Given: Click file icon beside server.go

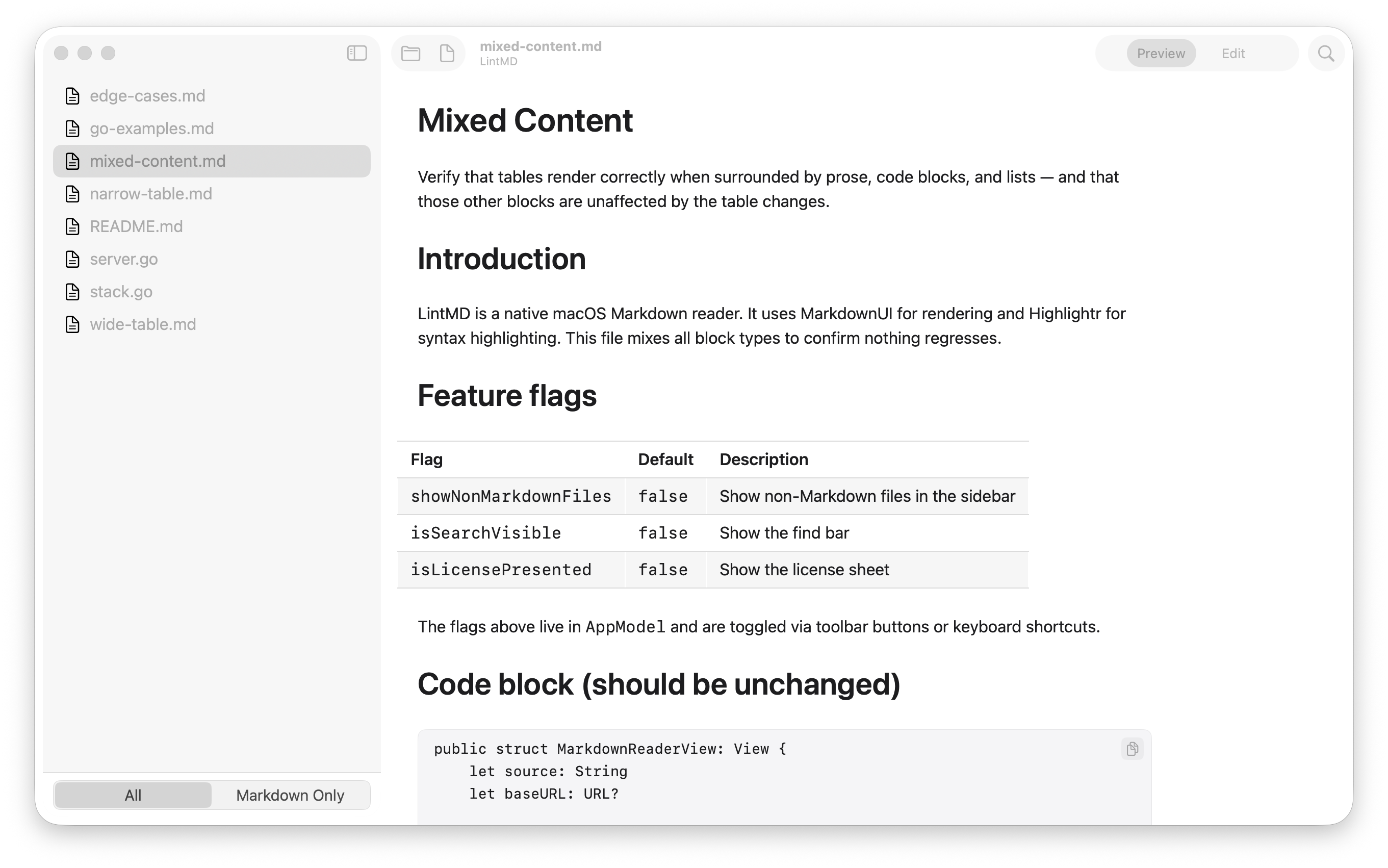Looking at the screenshot, I should pyautogui.click(x=72, y=260).
